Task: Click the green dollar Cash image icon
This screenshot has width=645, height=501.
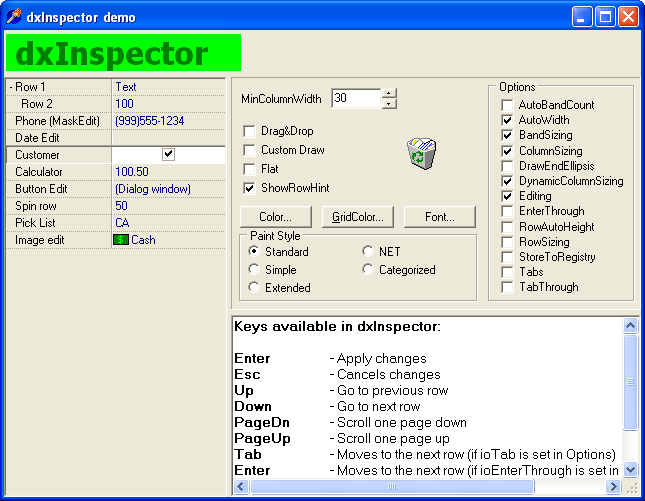Action: [121, 240]
